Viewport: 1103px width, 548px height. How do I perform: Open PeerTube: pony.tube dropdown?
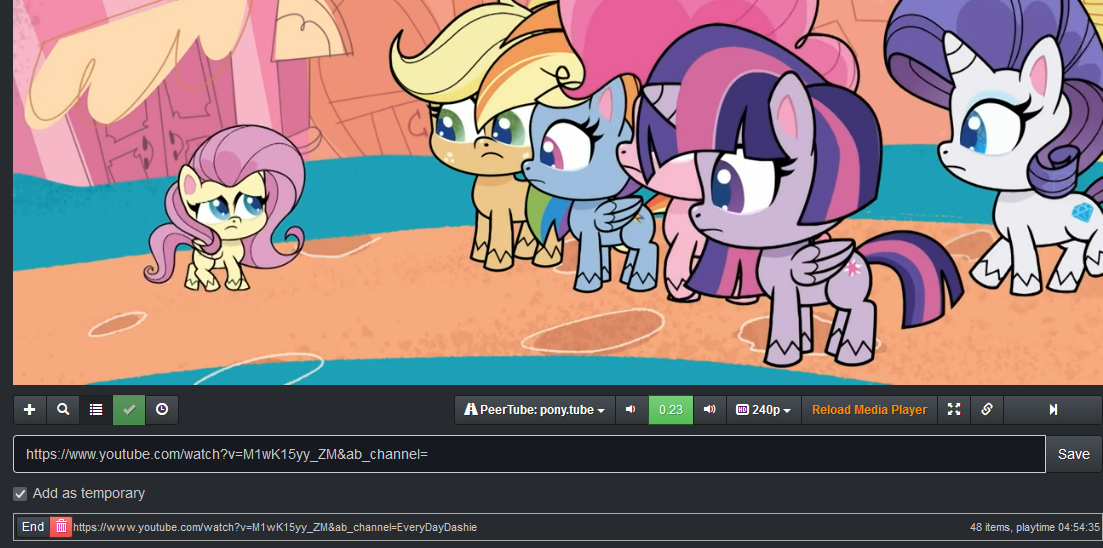pos(535,409)
